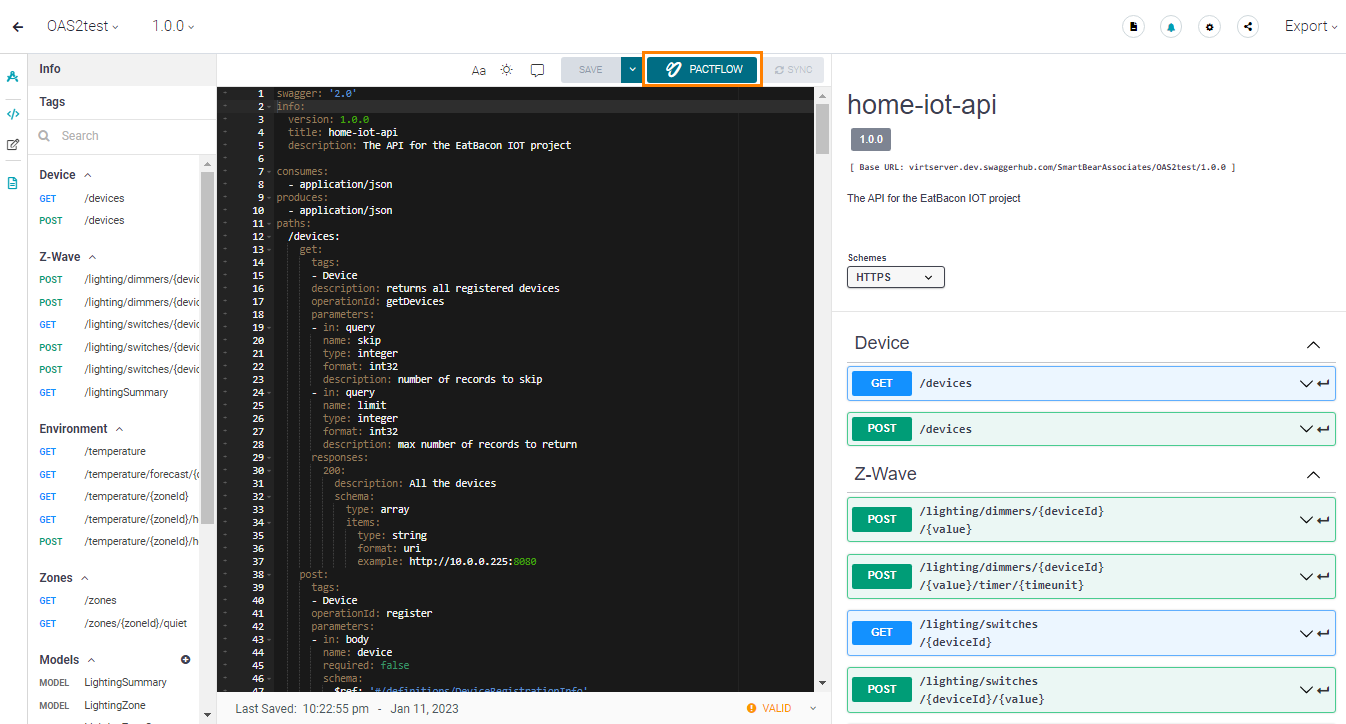Image resolution: width=1346 pixels, height=724 pixels.
Task: Select the code editor icon in left sidebar
Action: click(13, 114)
